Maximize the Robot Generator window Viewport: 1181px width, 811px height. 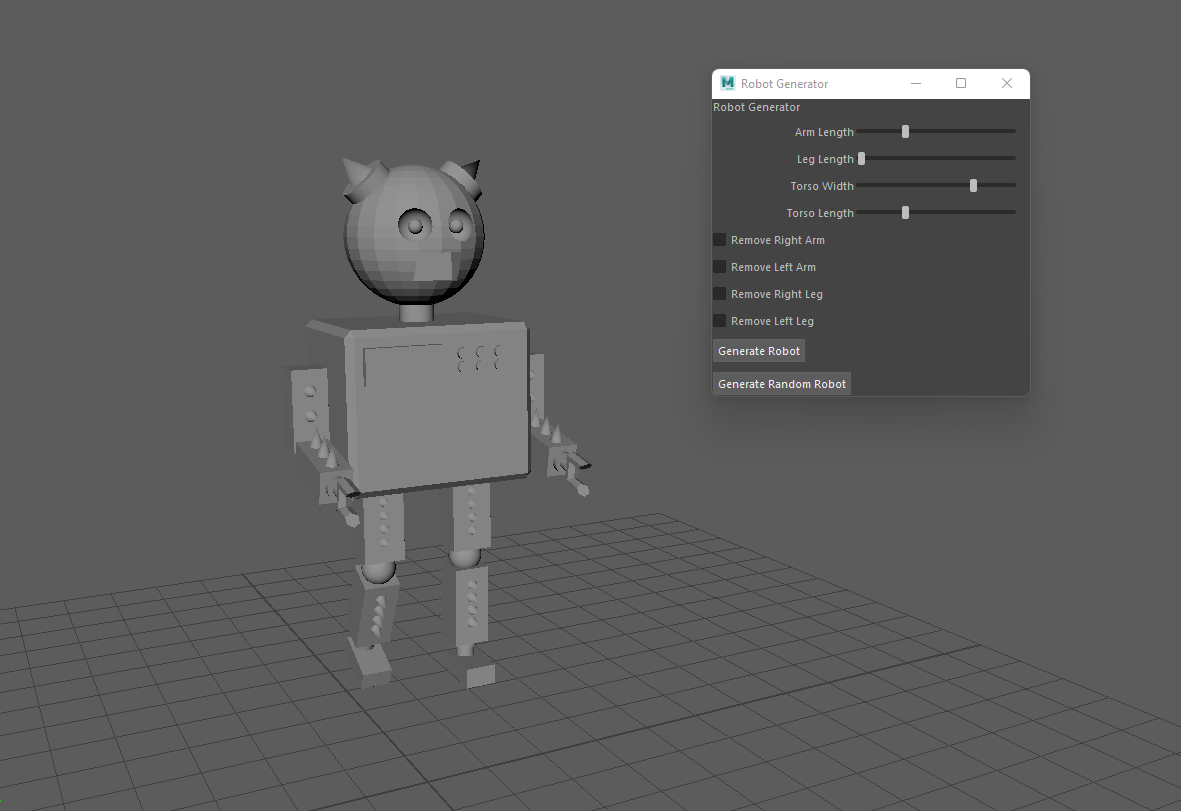pyautogui.click(x=961, y=84)
